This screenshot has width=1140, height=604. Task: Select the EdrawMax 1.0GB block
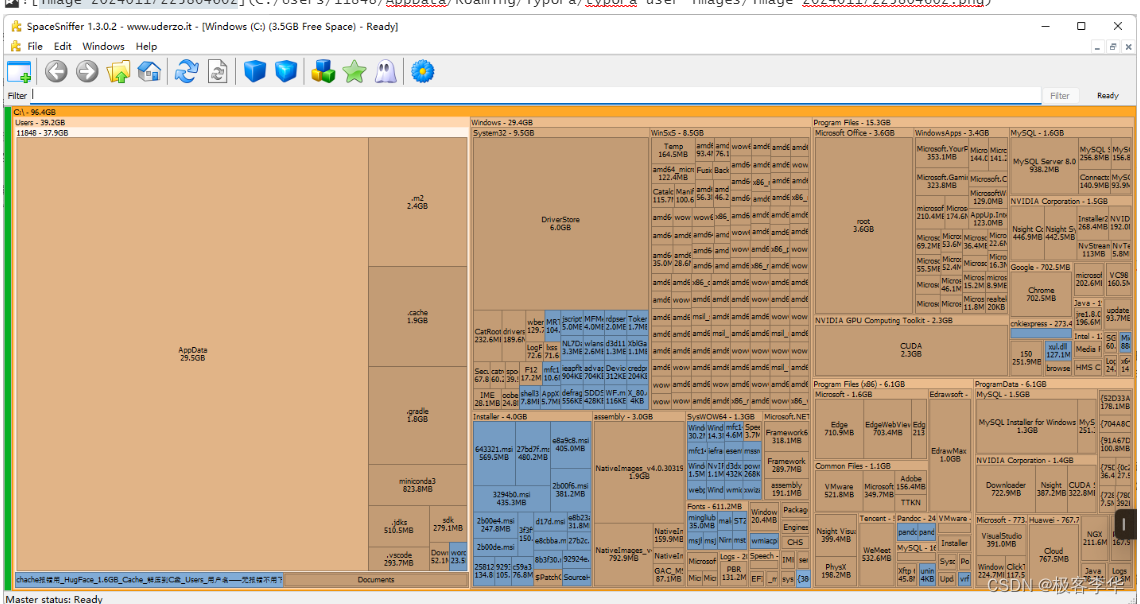point(950,455)
